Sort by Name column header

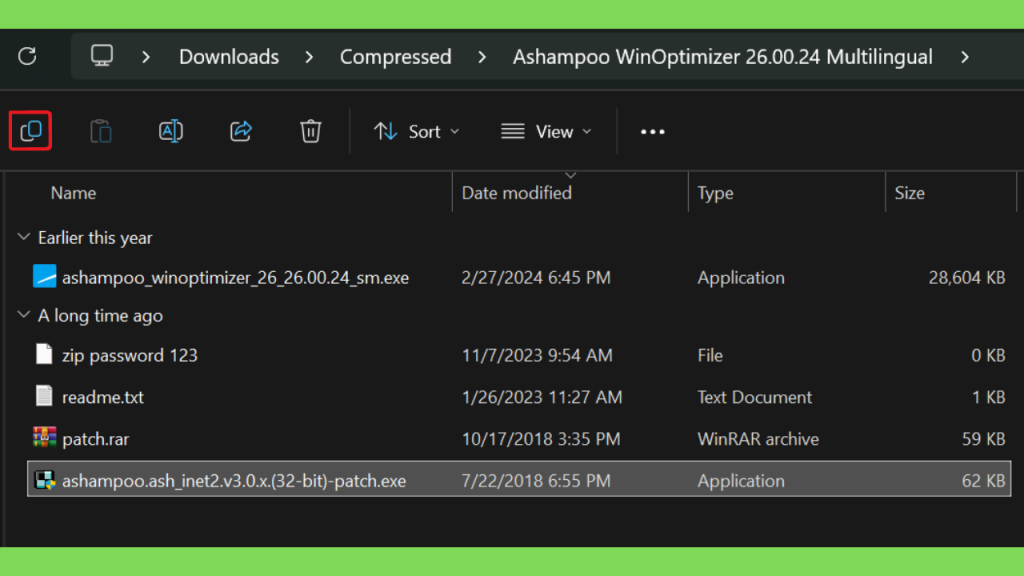73,193
